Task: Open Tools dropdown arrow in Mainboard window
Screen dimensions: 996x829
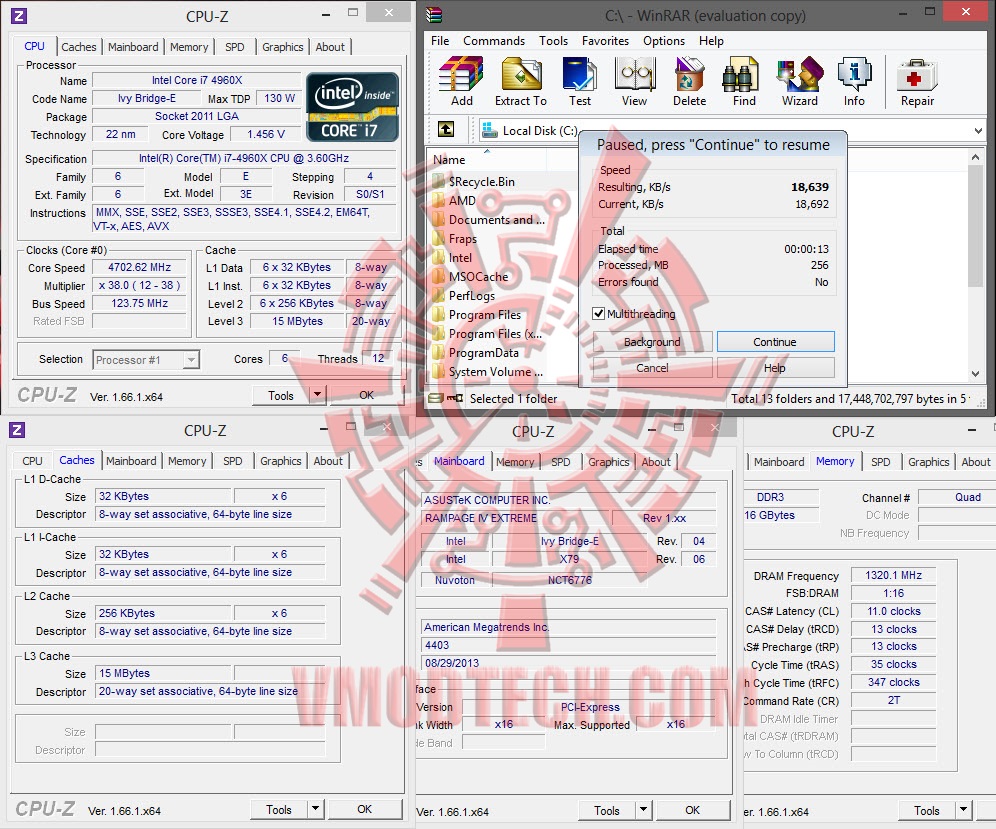Action: [x=643, y=810]
